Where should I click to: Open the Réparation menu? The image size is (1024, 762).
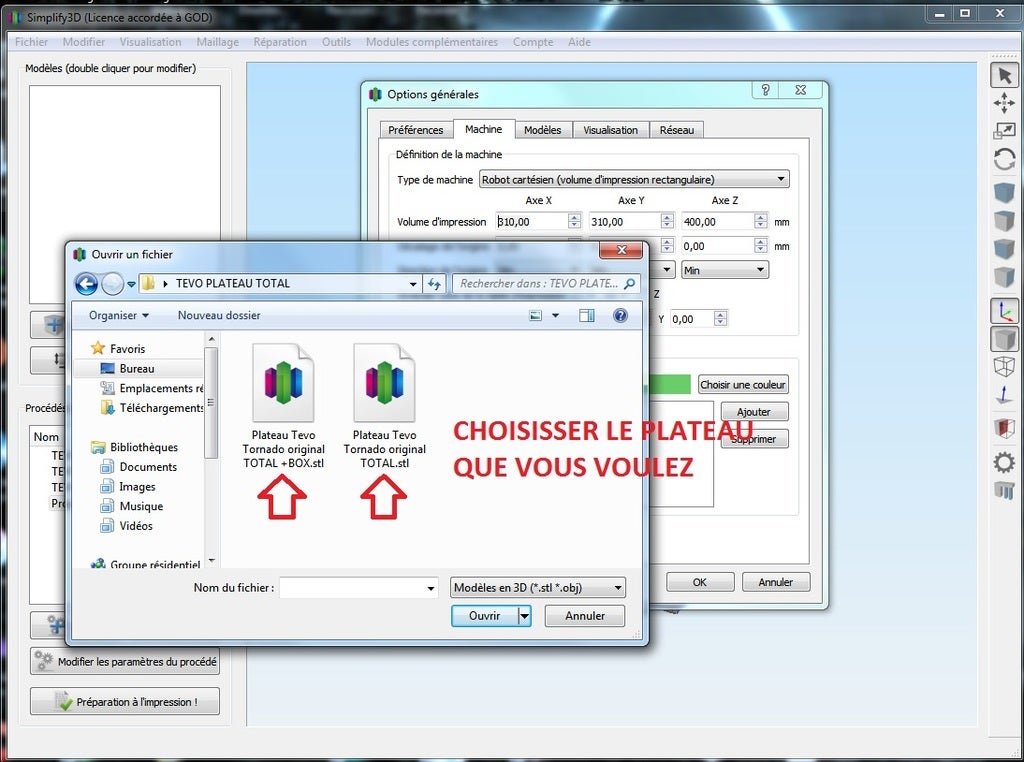(x=280, y=42)
